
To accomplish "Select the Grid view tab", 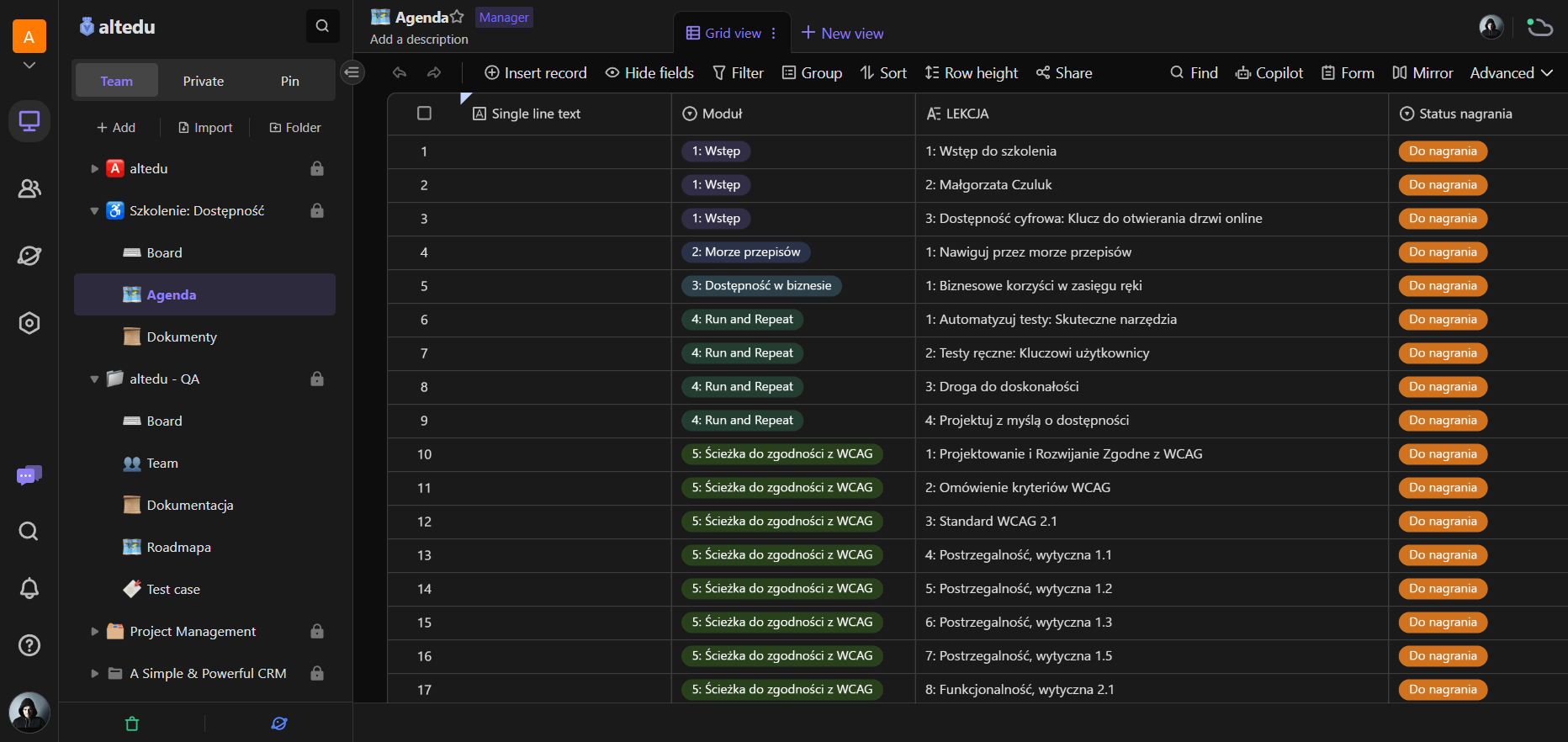I will [x=724, y=33].
